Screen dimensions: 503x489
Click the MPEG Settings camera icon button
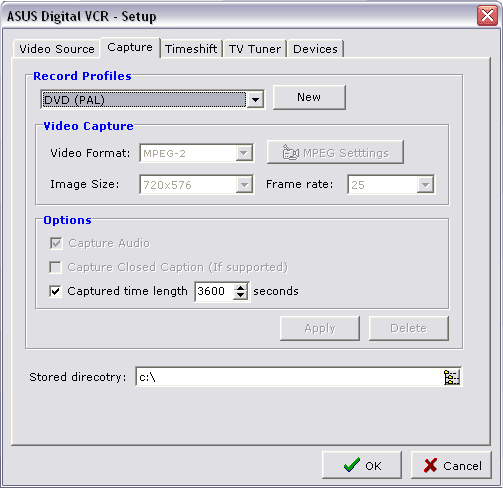pos(335,153)
